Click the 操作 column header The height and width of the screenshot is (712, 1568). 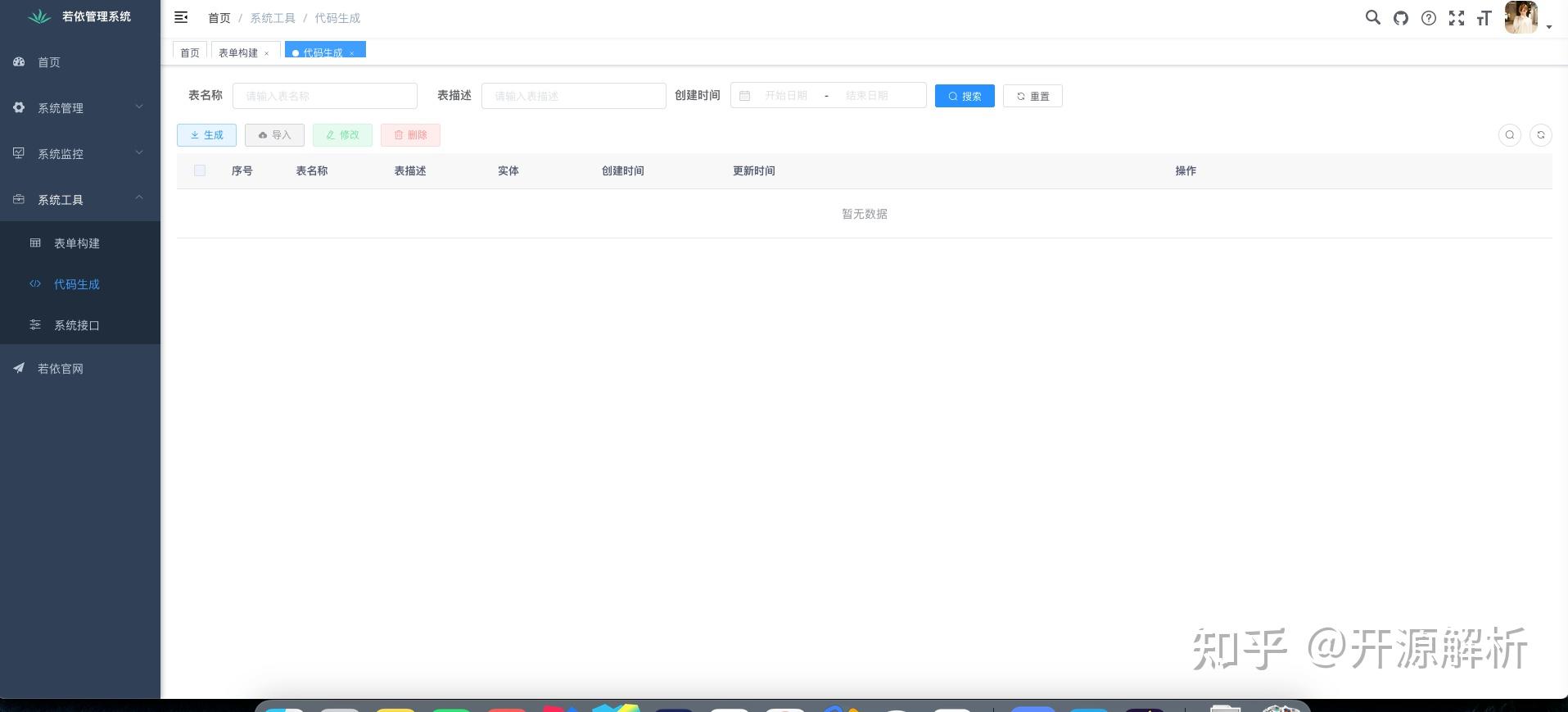1186,171
